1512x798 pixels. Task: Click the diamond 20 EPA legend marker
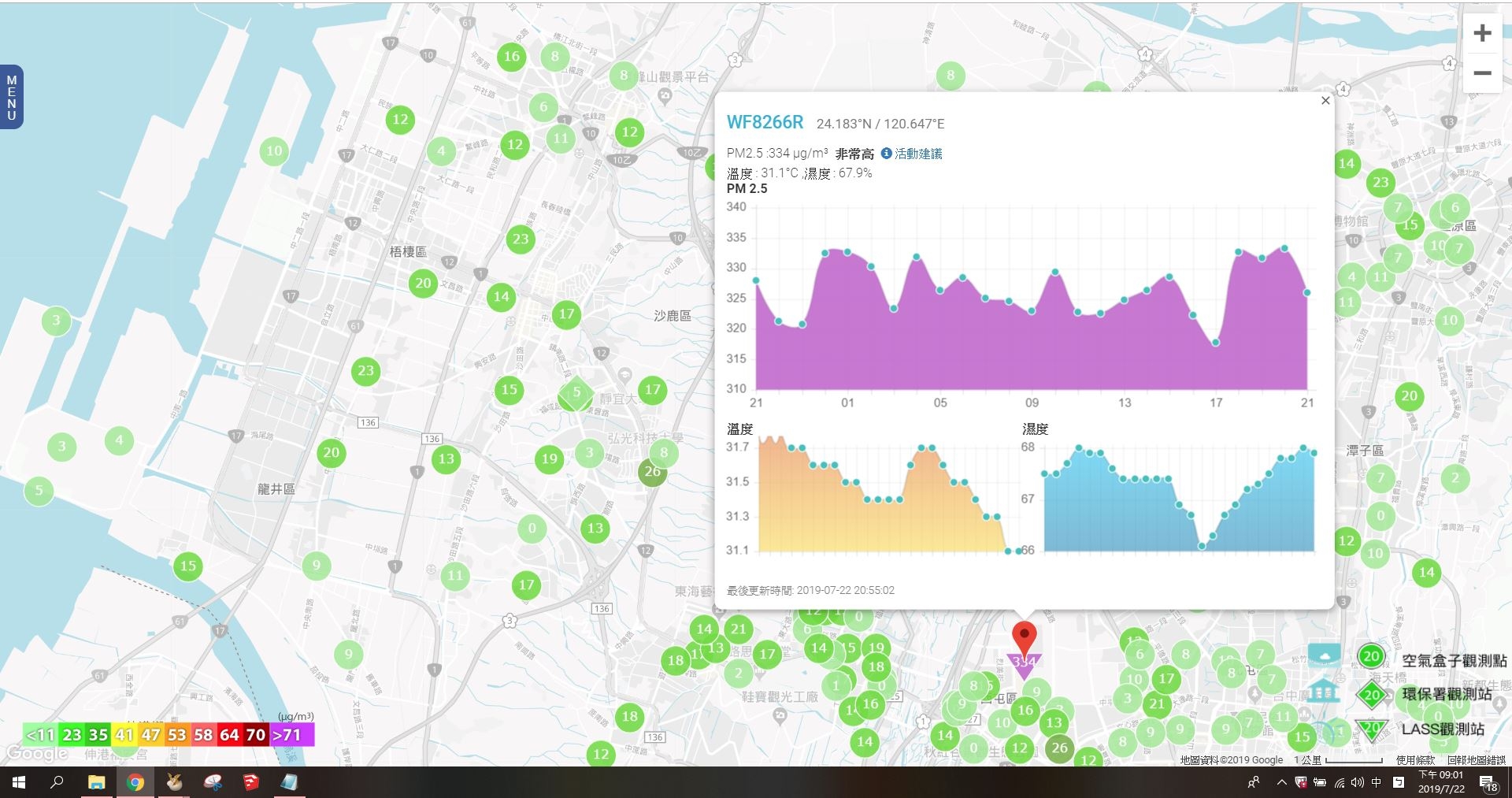(1371, 694)
